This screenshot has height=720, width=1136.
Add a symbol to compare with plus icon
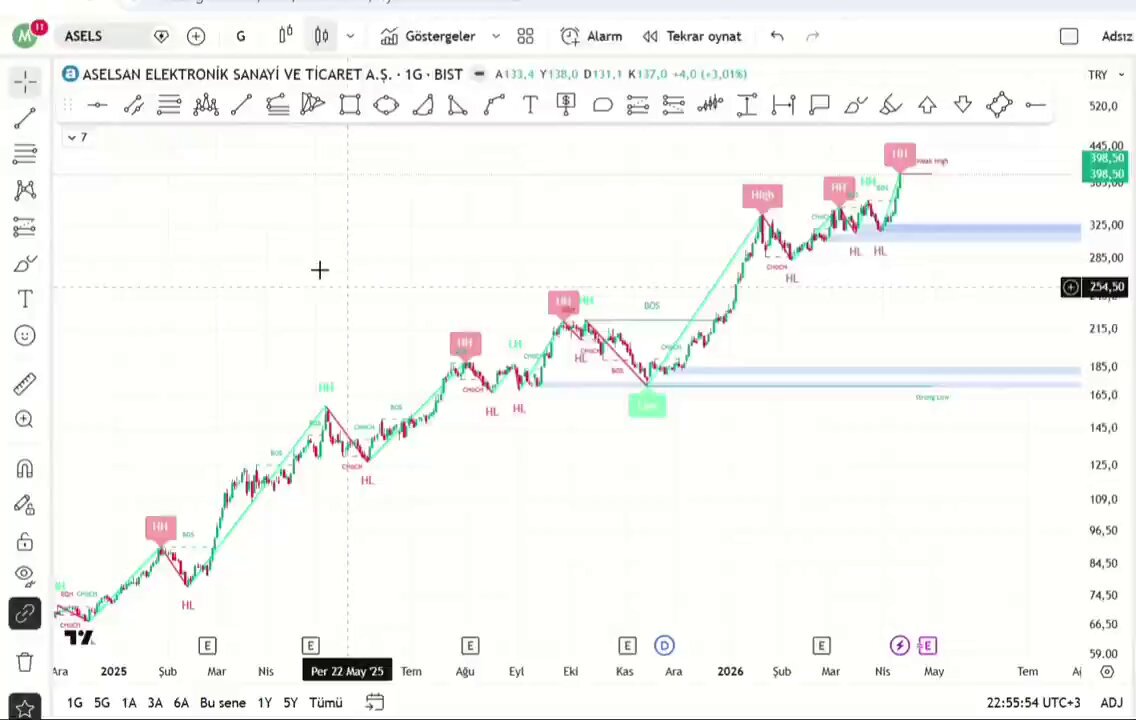pos(196,36)
